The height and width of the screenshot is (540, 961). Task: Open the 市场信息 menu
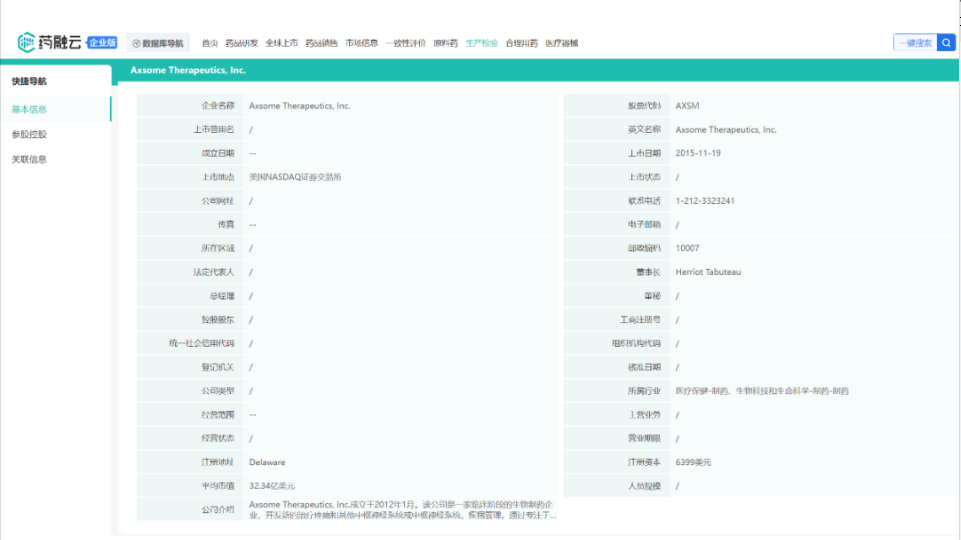(361, 43)
